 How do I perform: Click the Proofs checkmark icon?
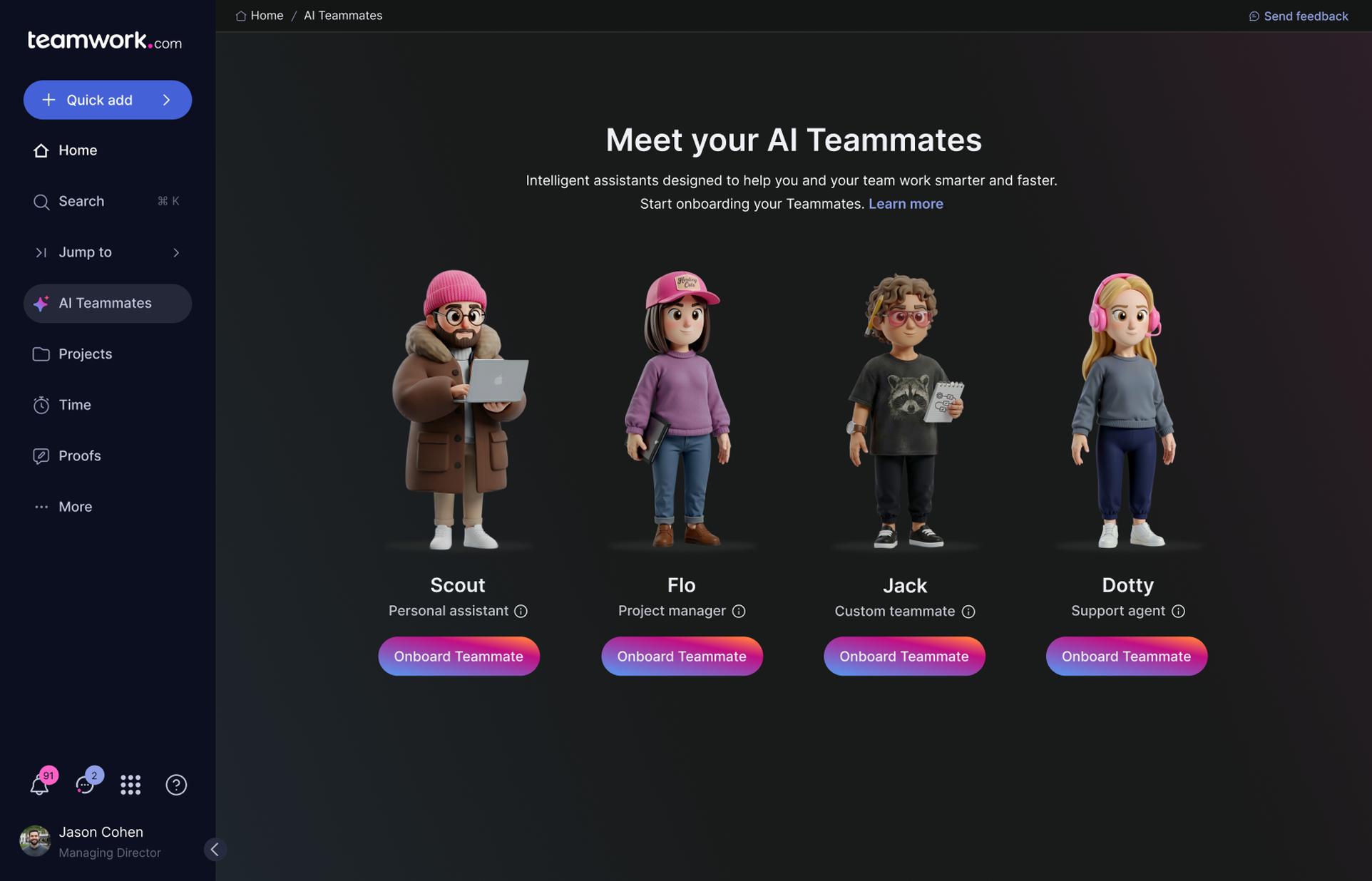click(x=41, y=456)
